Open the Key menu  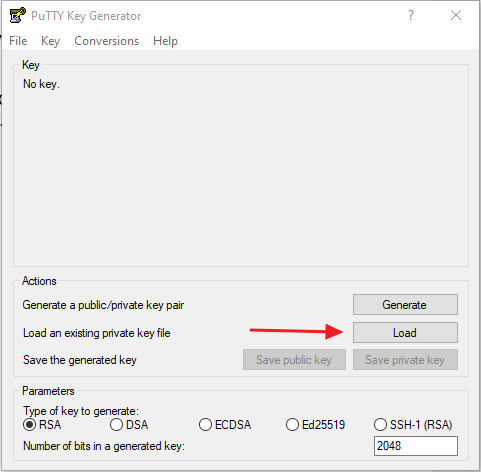pos(50,41)
